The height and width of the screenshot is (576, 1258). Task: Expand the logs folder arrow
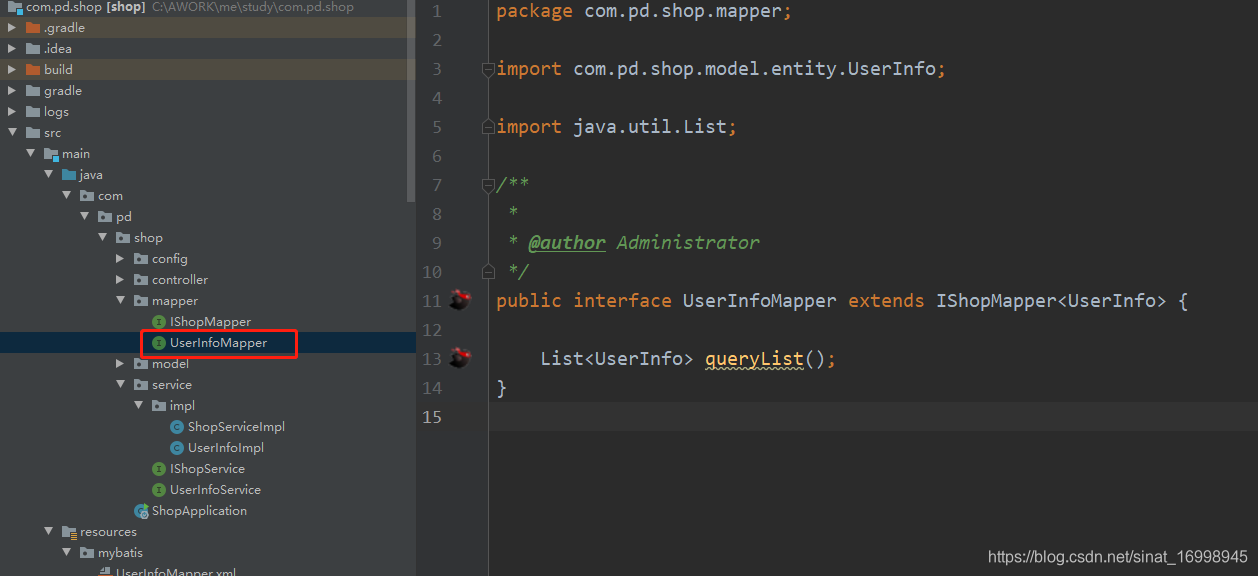pyautogui.click(x=12, y=111)
